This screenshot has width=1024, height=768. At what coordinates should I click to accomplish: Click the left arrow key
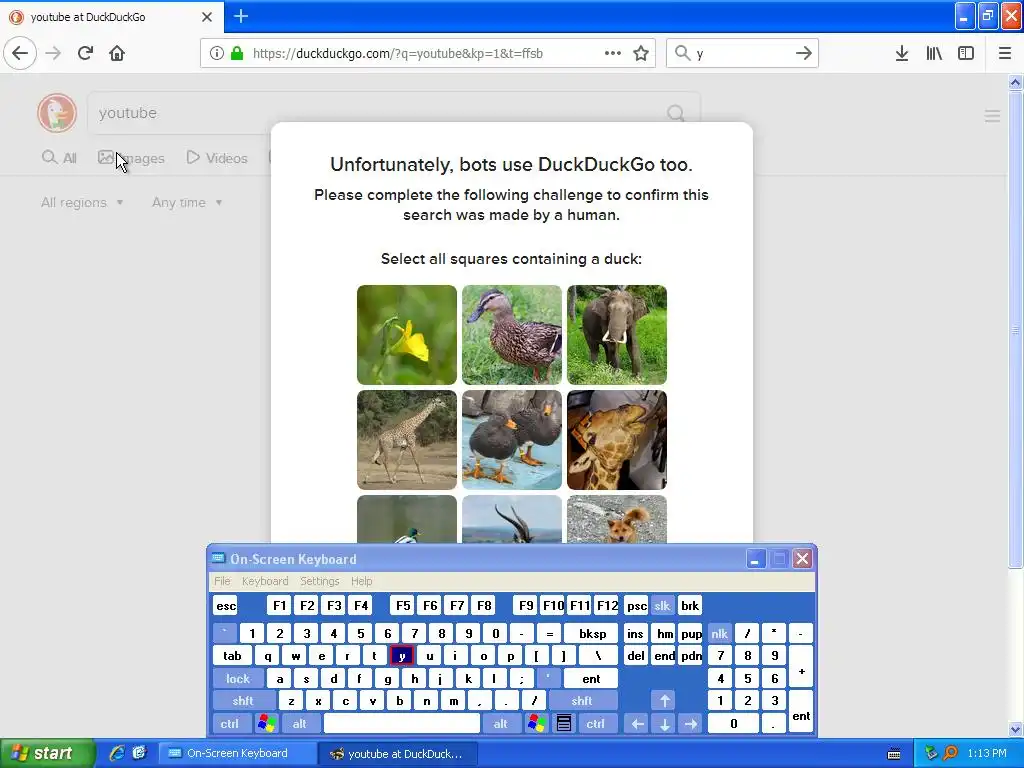click(638, 724)
